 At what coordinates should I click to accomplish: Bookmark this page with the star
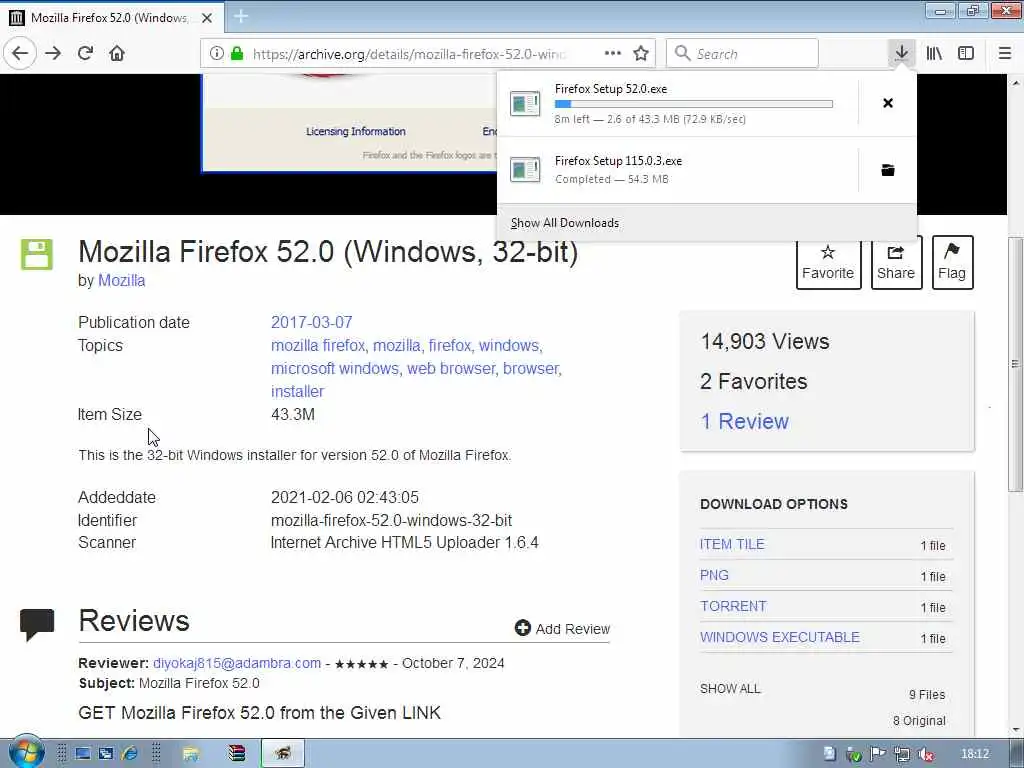(641, 53)
